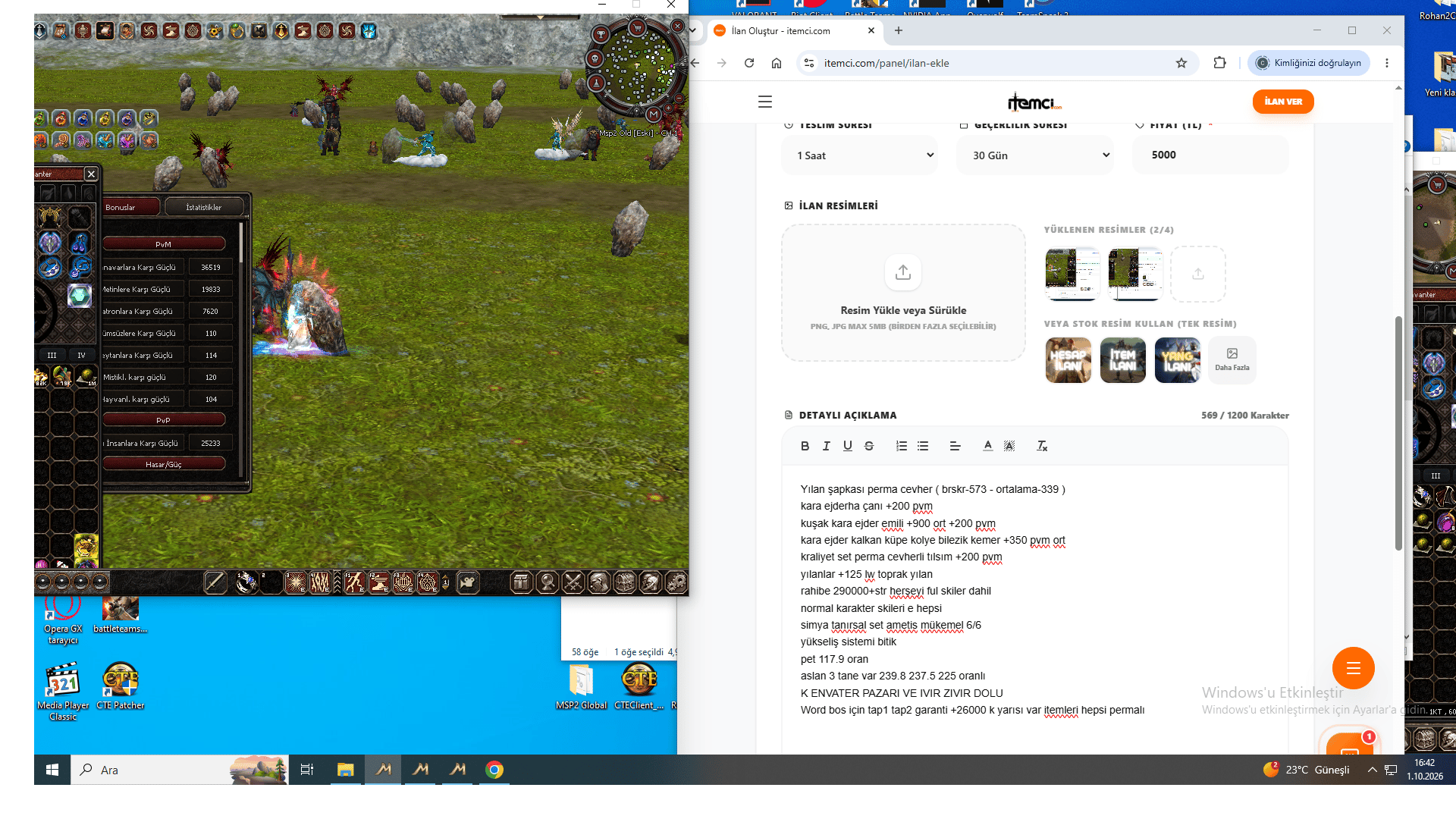Select the first uploaded image thumbnail

[1072, 274]
